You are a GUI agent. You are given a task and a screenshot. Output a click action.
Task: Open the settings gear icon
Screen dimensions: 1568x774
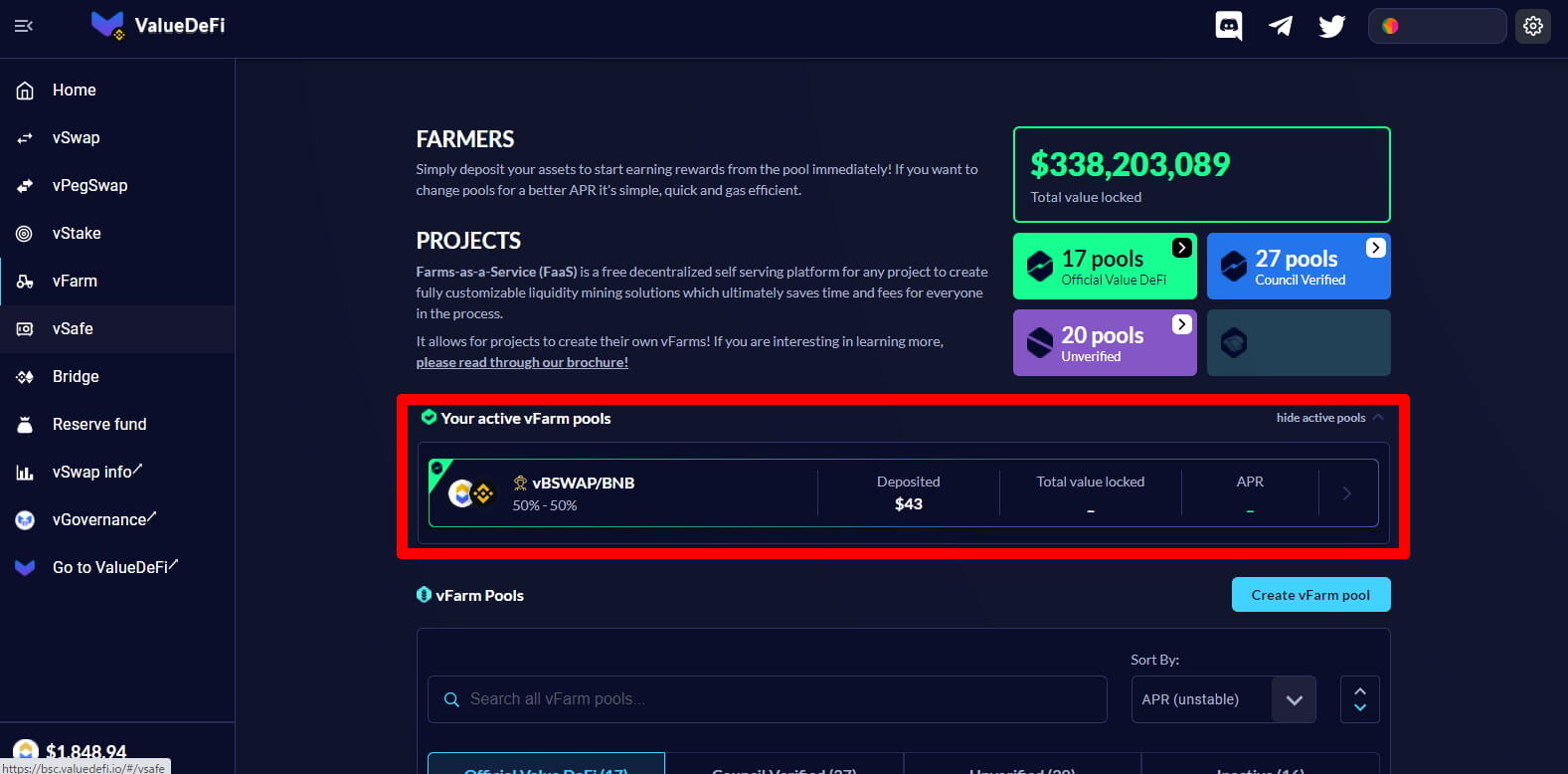(x=1533, y=26)
